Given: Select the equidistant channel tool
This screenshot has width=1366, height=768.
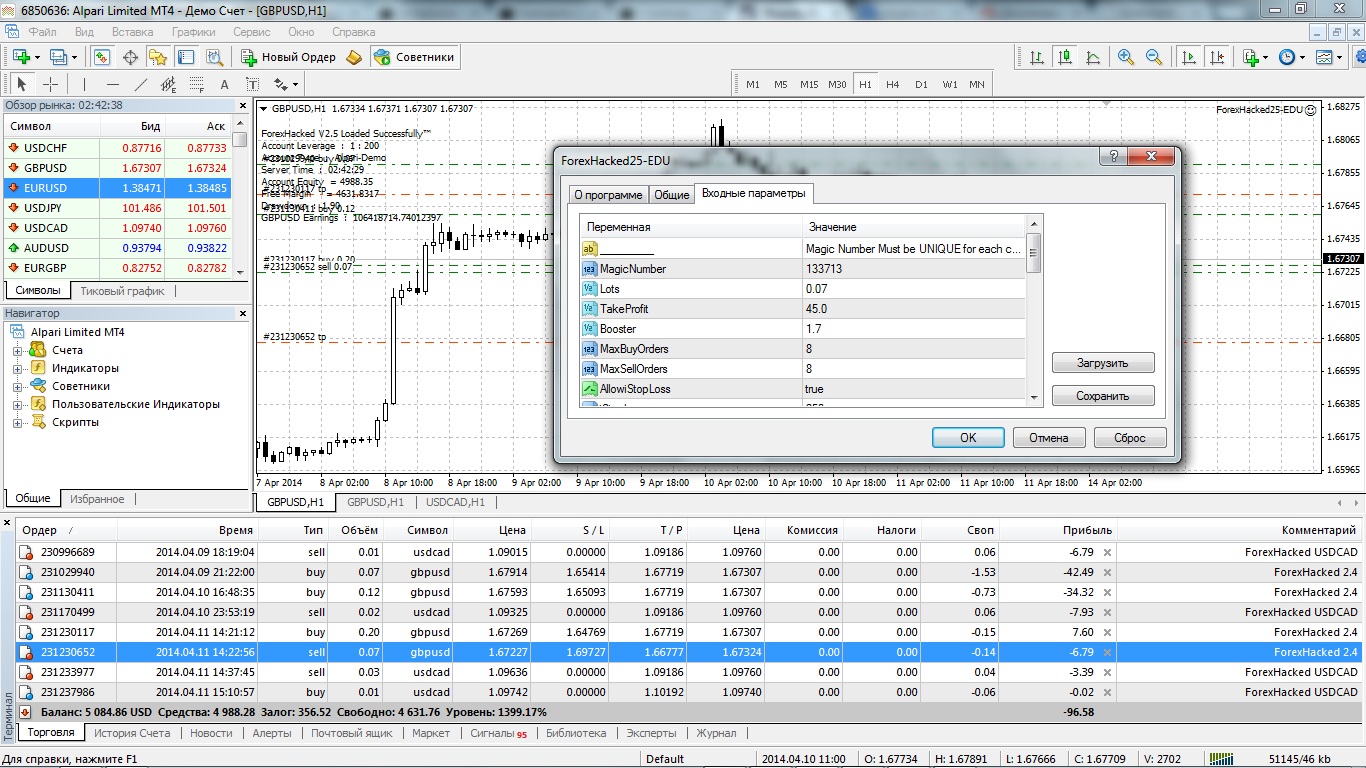Looking at the screenshot, I should [x=168, y=85].
